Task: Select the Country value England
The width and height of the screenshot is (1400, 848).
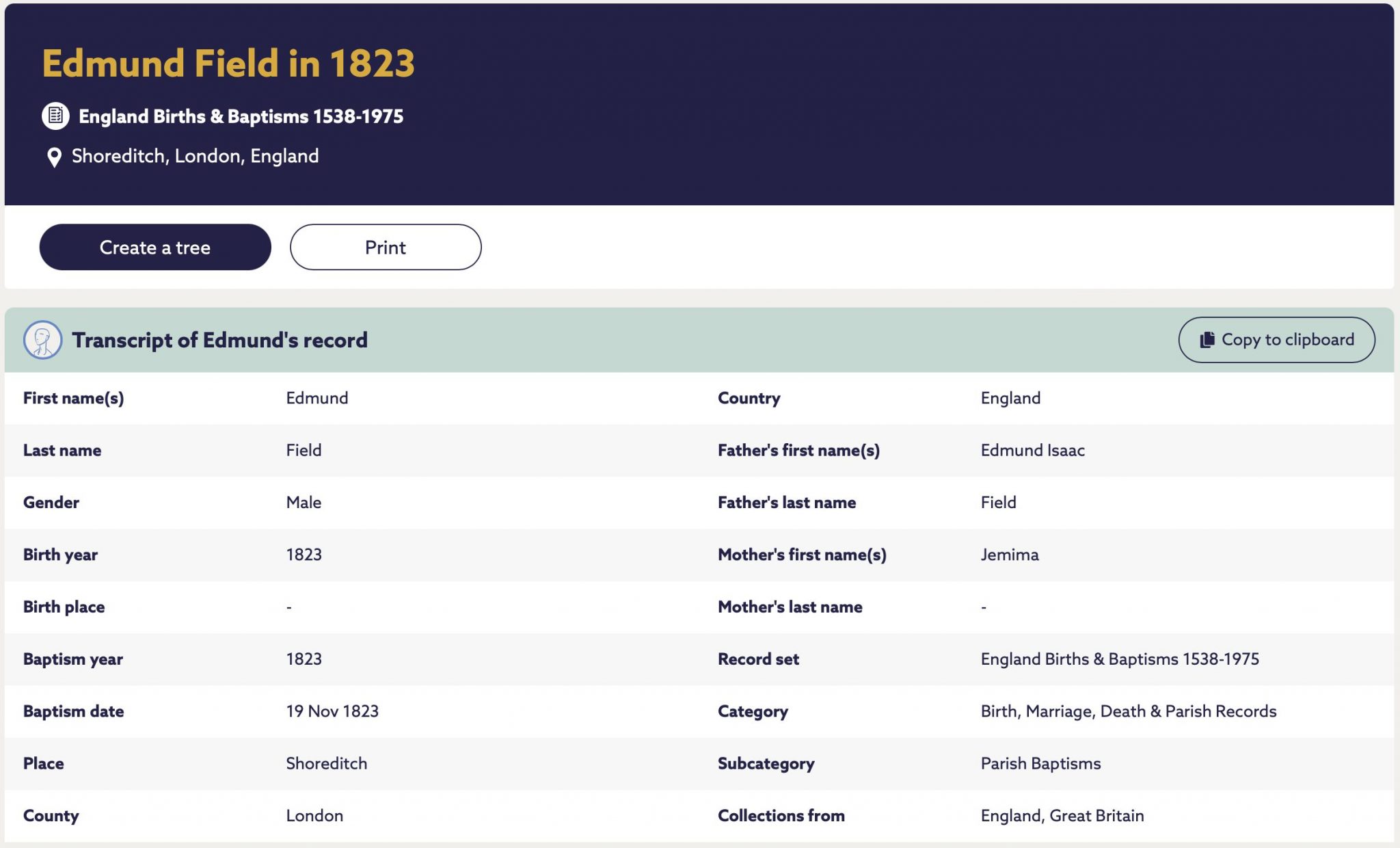Action: coord(1010,398)
